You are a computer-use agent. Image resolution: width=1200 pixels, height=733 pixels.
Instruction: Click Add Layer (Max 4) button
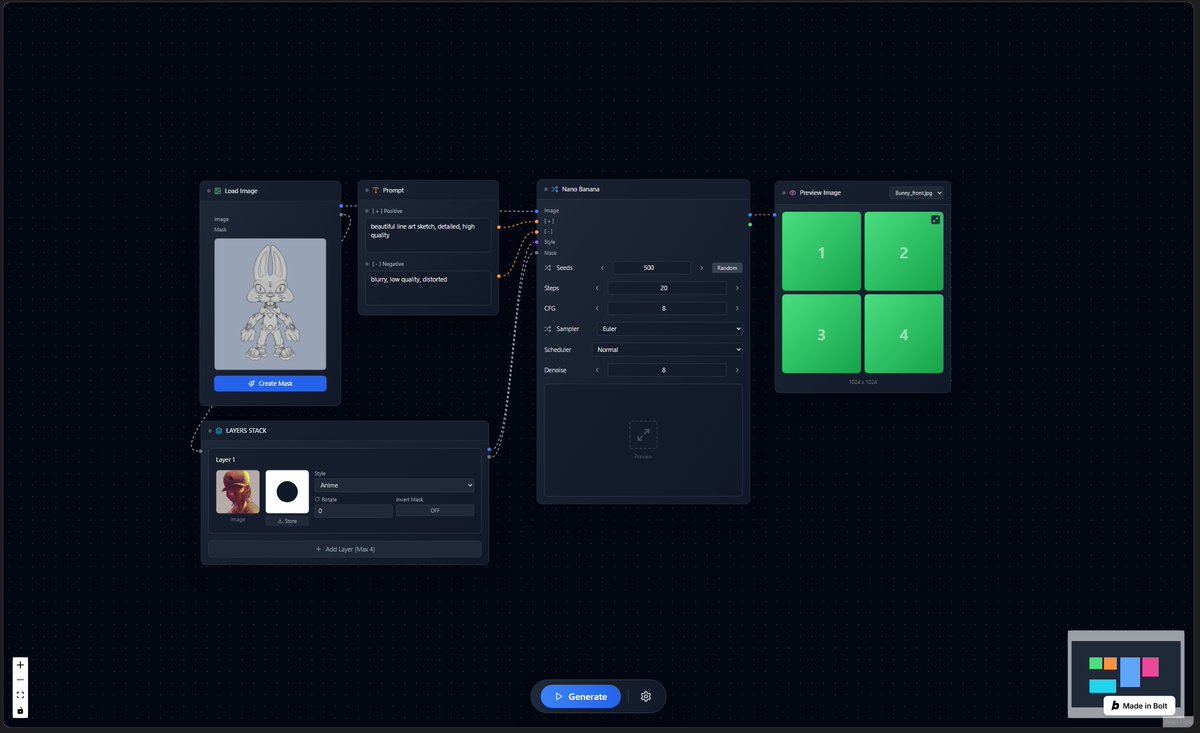pos(345,549)
